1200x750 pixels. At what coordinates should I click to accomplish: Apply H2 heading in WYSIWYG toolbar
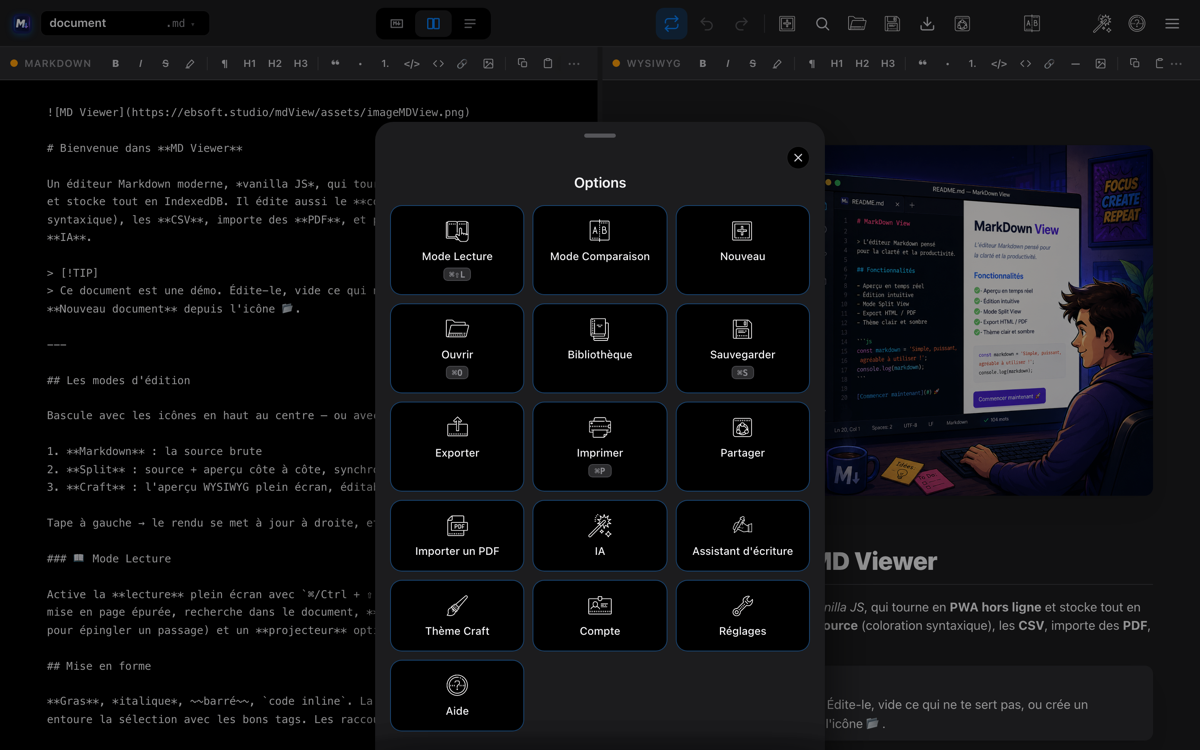pos(862,63)
